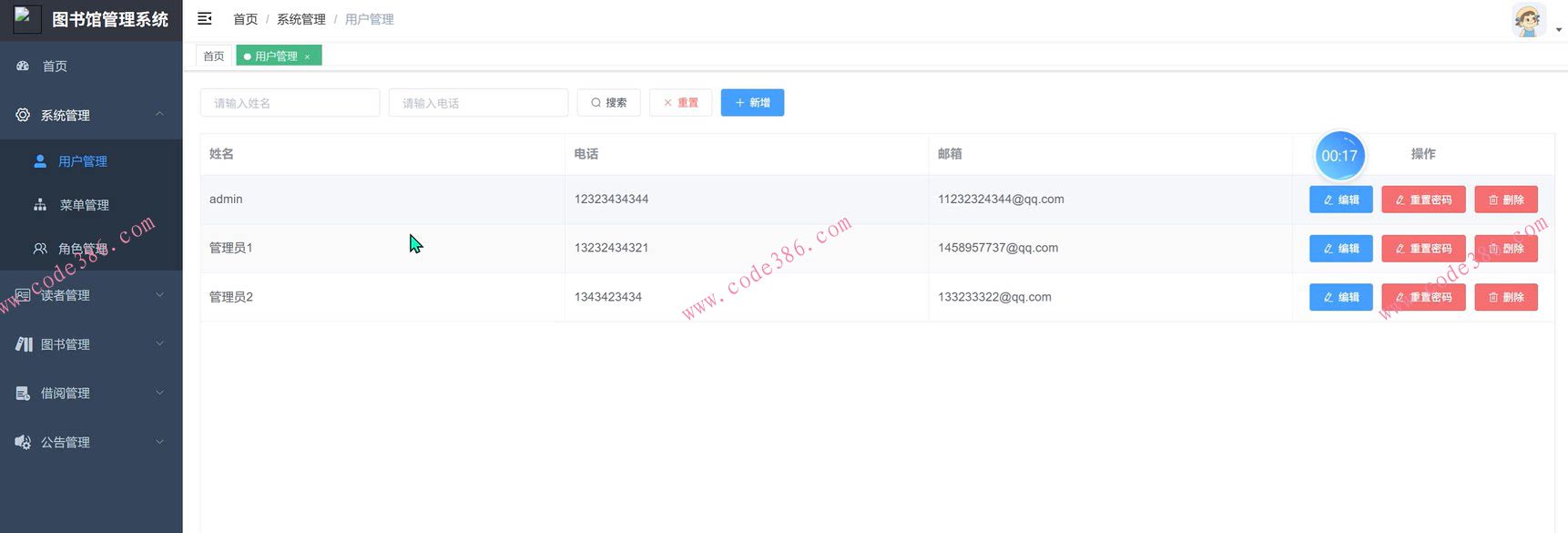Click phone number 1343423434
Image resolution: width=1568 pixels, height=533 pixels.
[x=607, y=297]
